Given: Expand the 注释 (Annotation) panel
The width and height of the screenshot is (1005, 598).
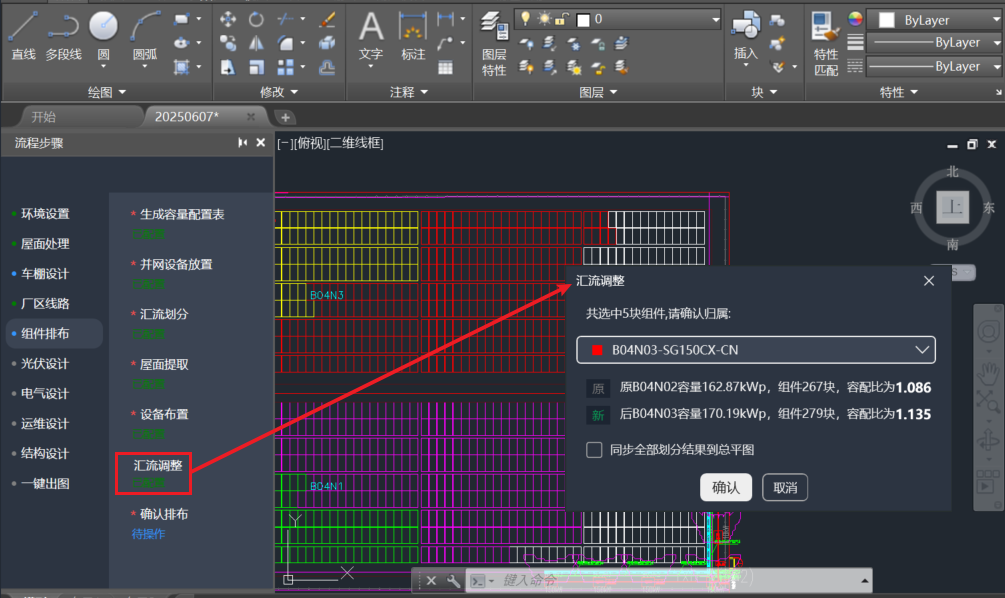Looking at the screenshot, I should coord(409,92).
